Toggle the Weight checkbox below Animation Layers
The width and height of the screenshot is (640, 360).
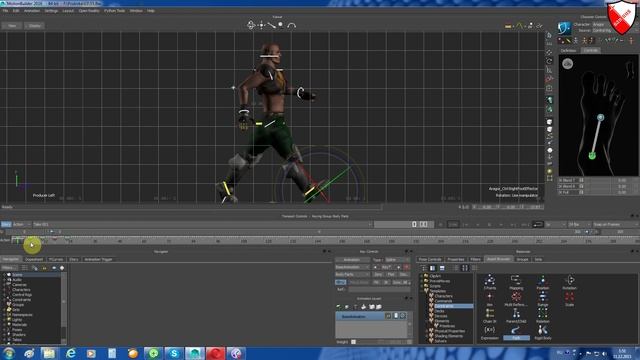tap(353, 342)
